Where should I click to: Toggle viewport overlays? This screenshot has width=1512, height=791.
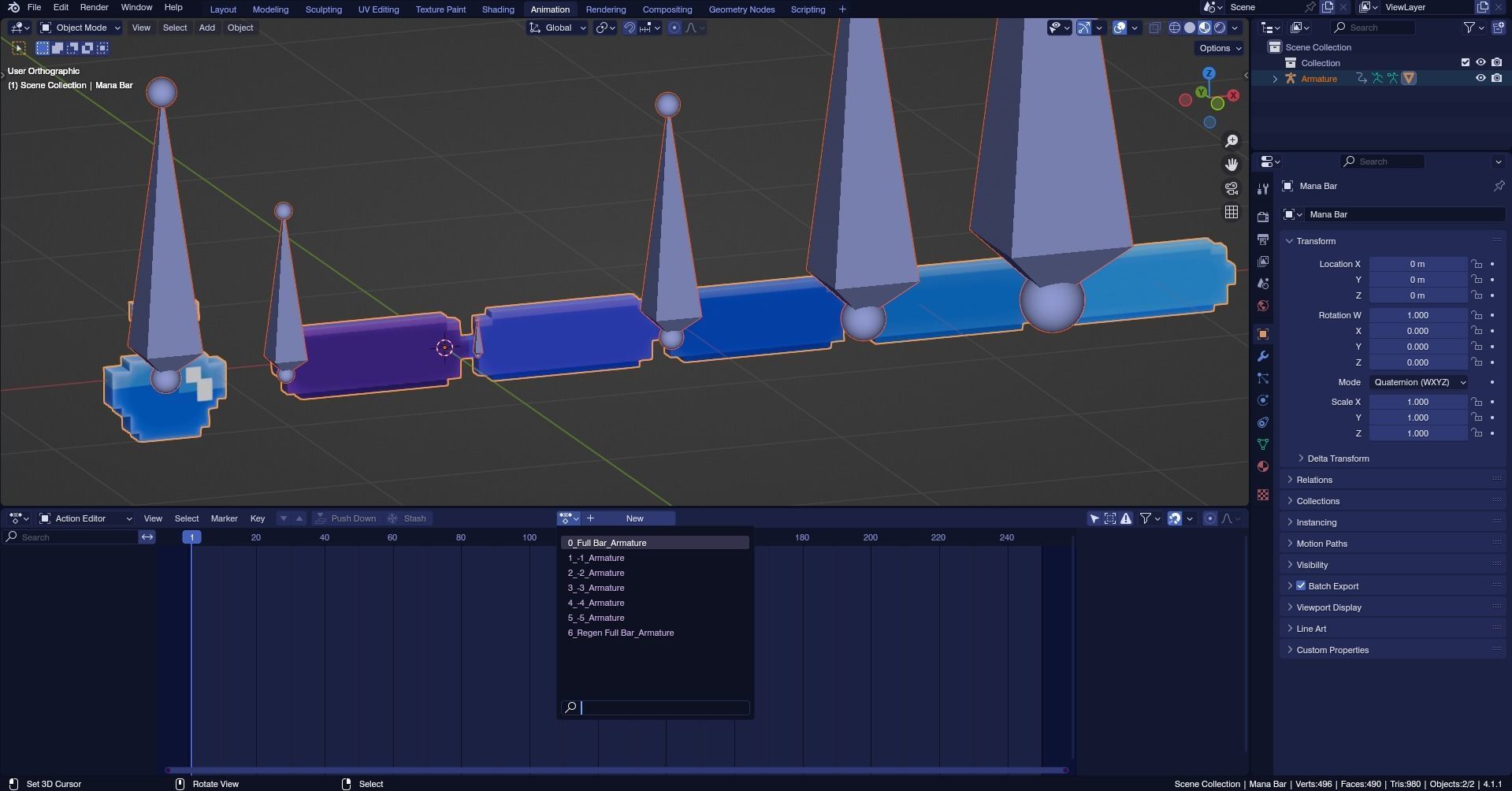[x=1120, y=28]
